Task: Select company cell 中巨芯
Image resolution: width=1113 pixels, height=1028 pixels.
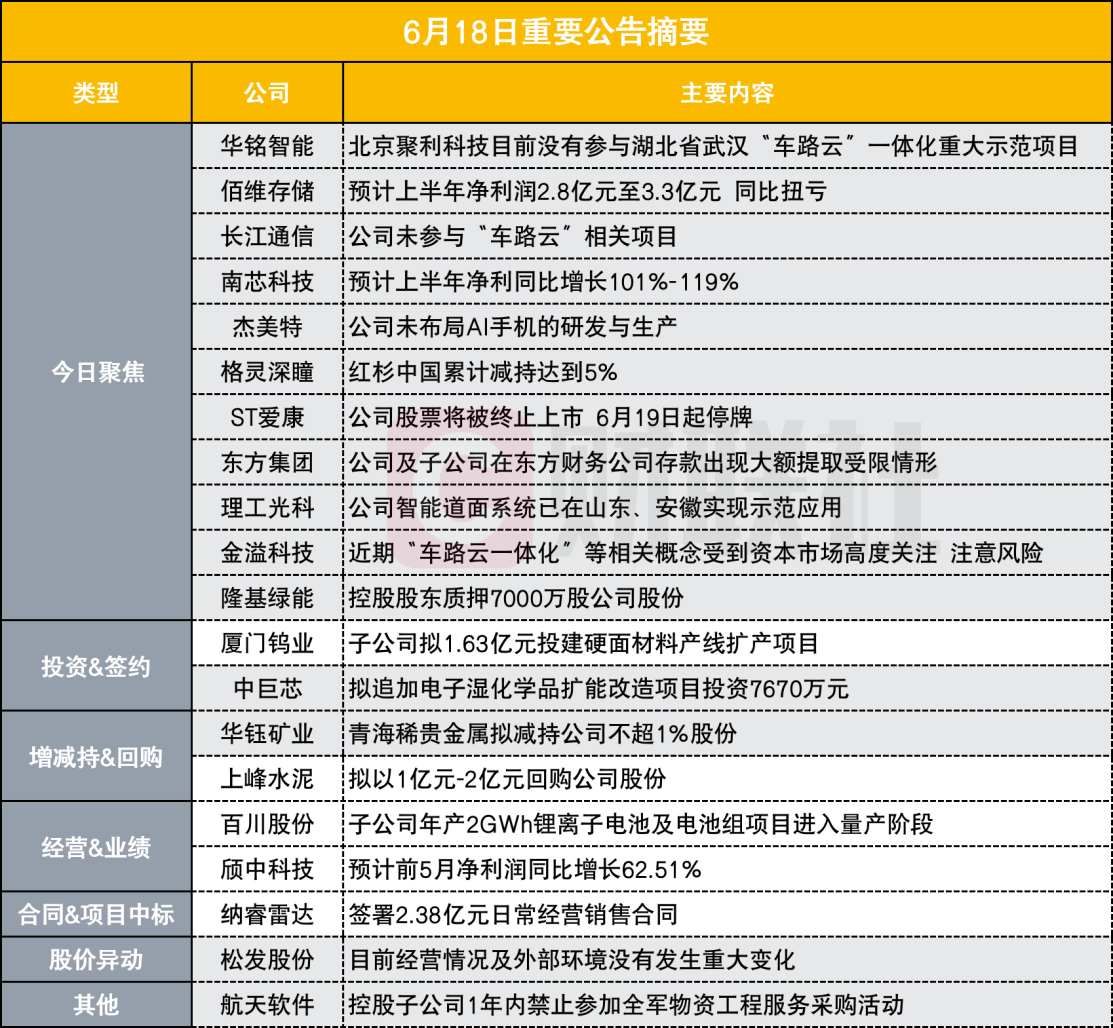Action: click(268, 689)
